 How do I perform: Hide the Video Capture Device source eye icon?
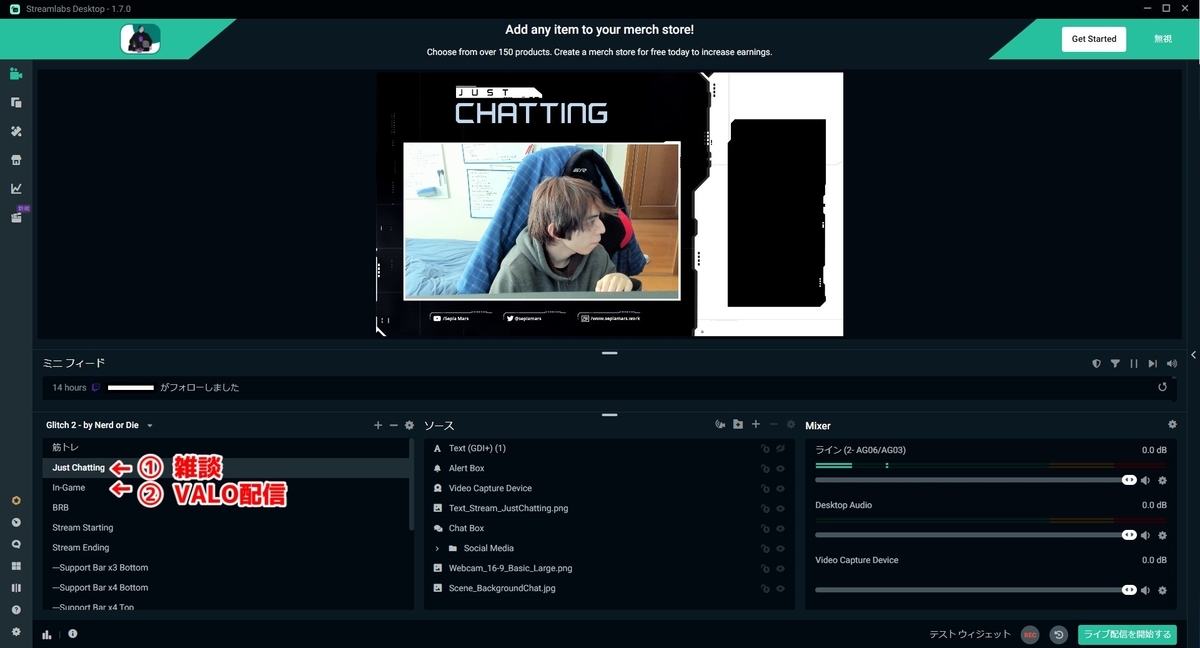[781, 489]
